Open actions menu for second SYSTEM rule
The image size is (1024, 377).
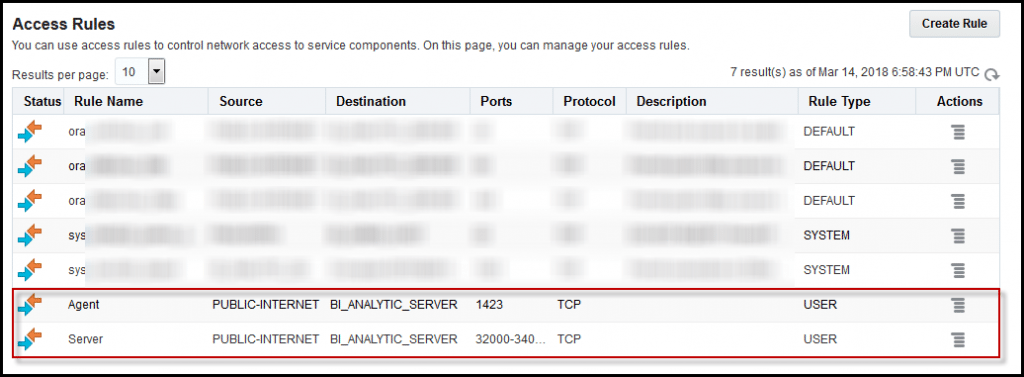point(958,270)
